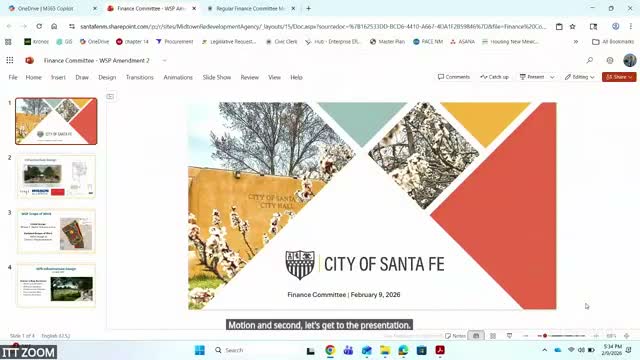Open the user account profile picture
This screenshot has width=640, height=360.
point(630,60)
